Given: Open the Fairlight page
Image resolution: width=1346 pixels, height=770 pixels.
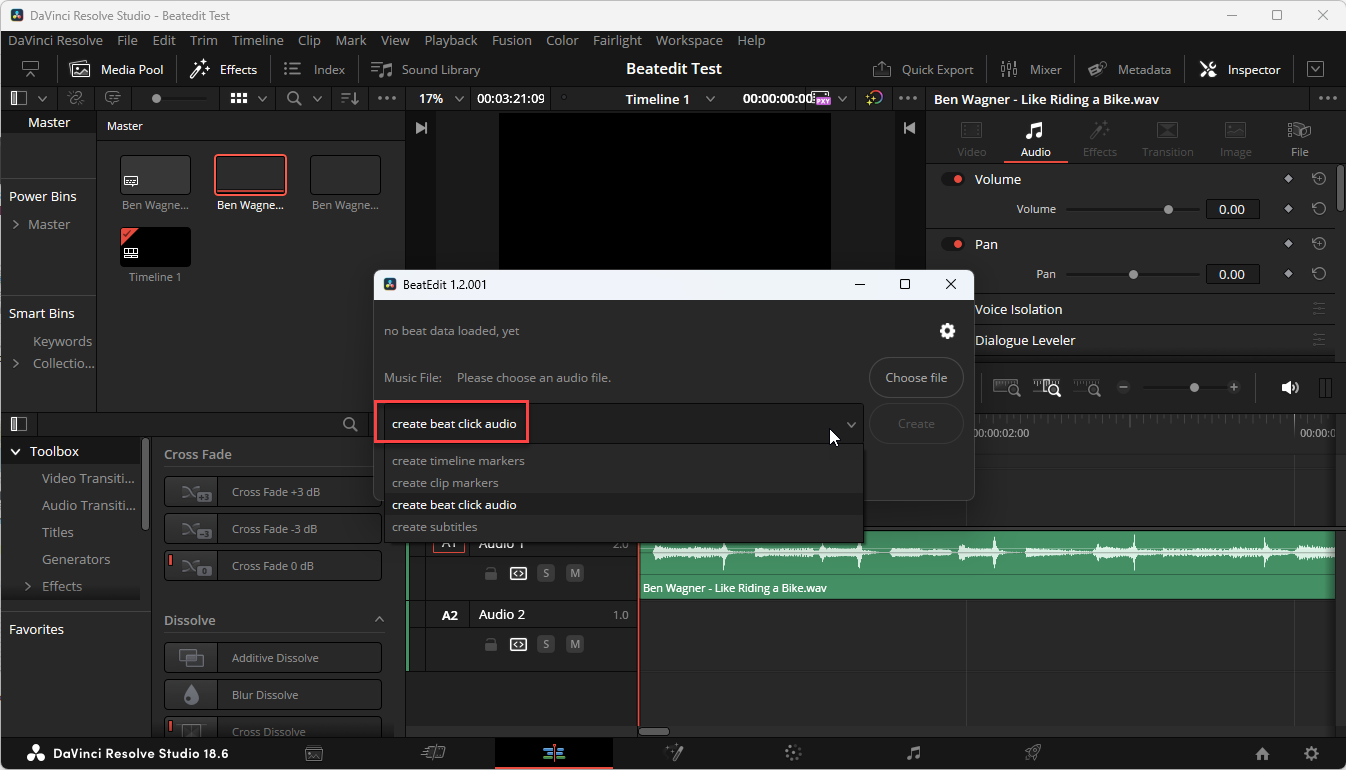Looking at the screenshot, I should [913, 753].
